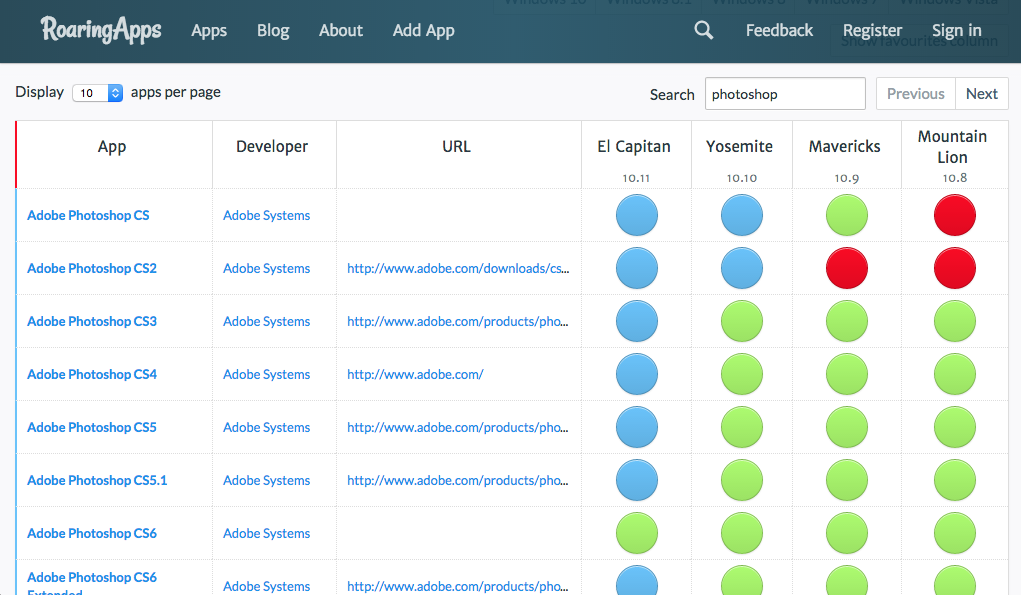Open the apps per page dropdown
The image size is (1021, 595).
[x=98, y=93]
